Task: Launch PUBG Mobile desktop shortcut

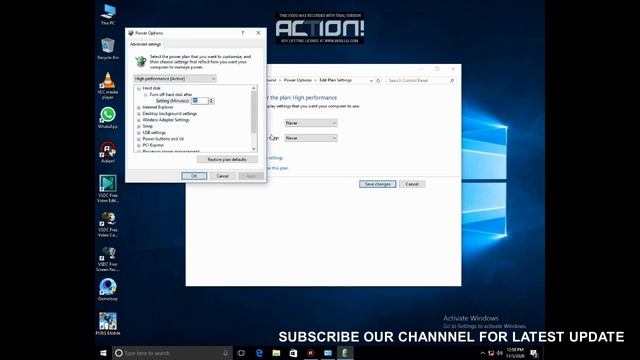Action: click(x=108, y=324)
